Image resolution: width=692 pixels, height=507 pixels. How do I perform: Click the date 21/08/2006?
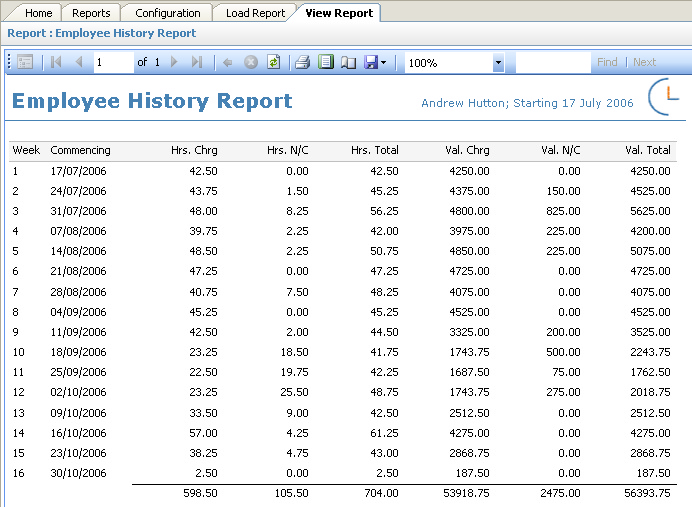pyautogui.click(x=78, y=271)
